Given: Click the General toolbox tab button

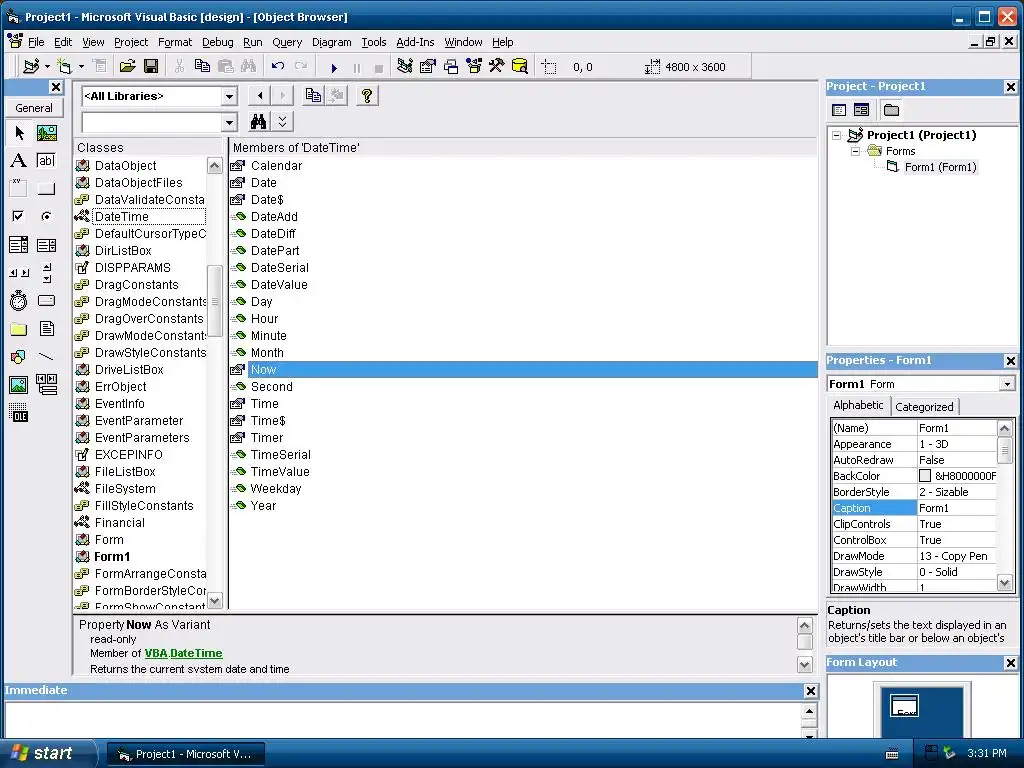Looking at the screenshot, I should click(x=34, y=108).
